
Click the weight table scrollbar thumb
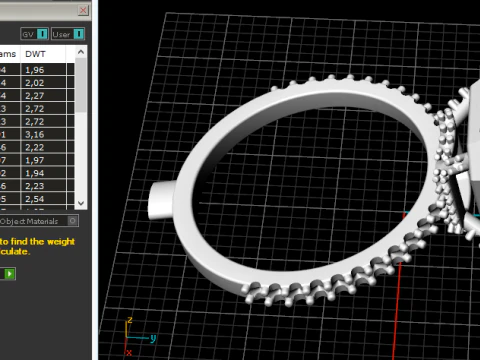coord(81,86)
